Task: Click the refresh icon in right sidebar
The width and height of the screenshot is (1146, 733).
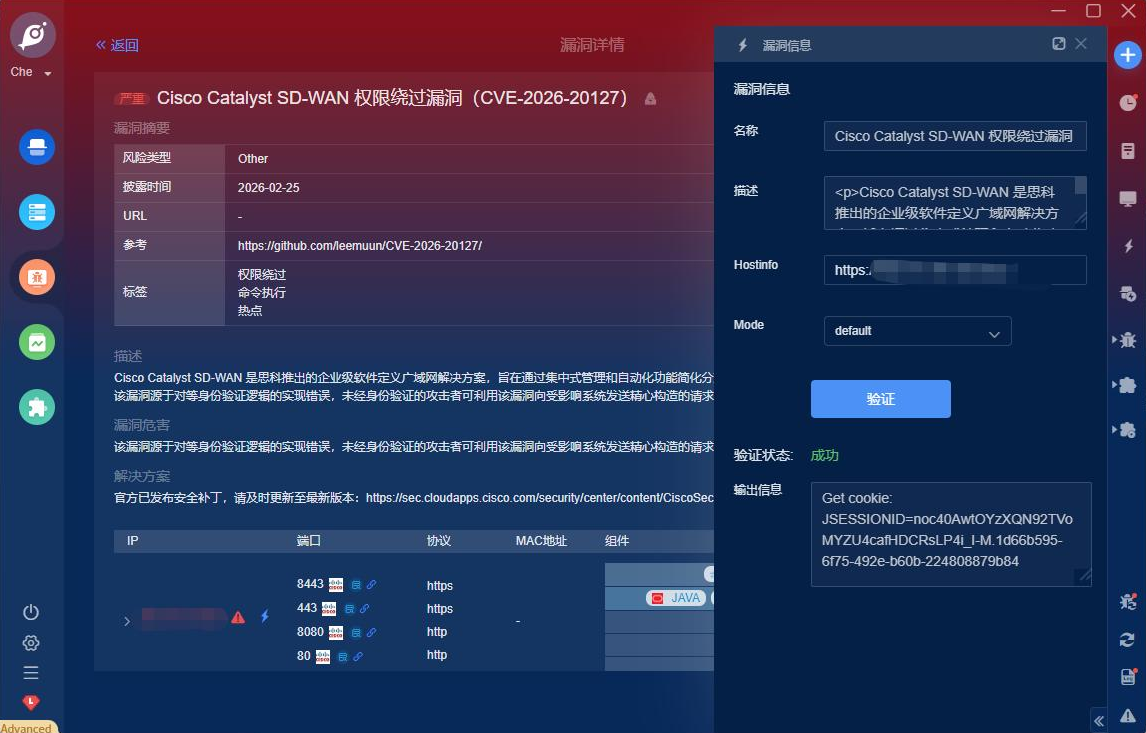Action: (x=1128, y=639)
